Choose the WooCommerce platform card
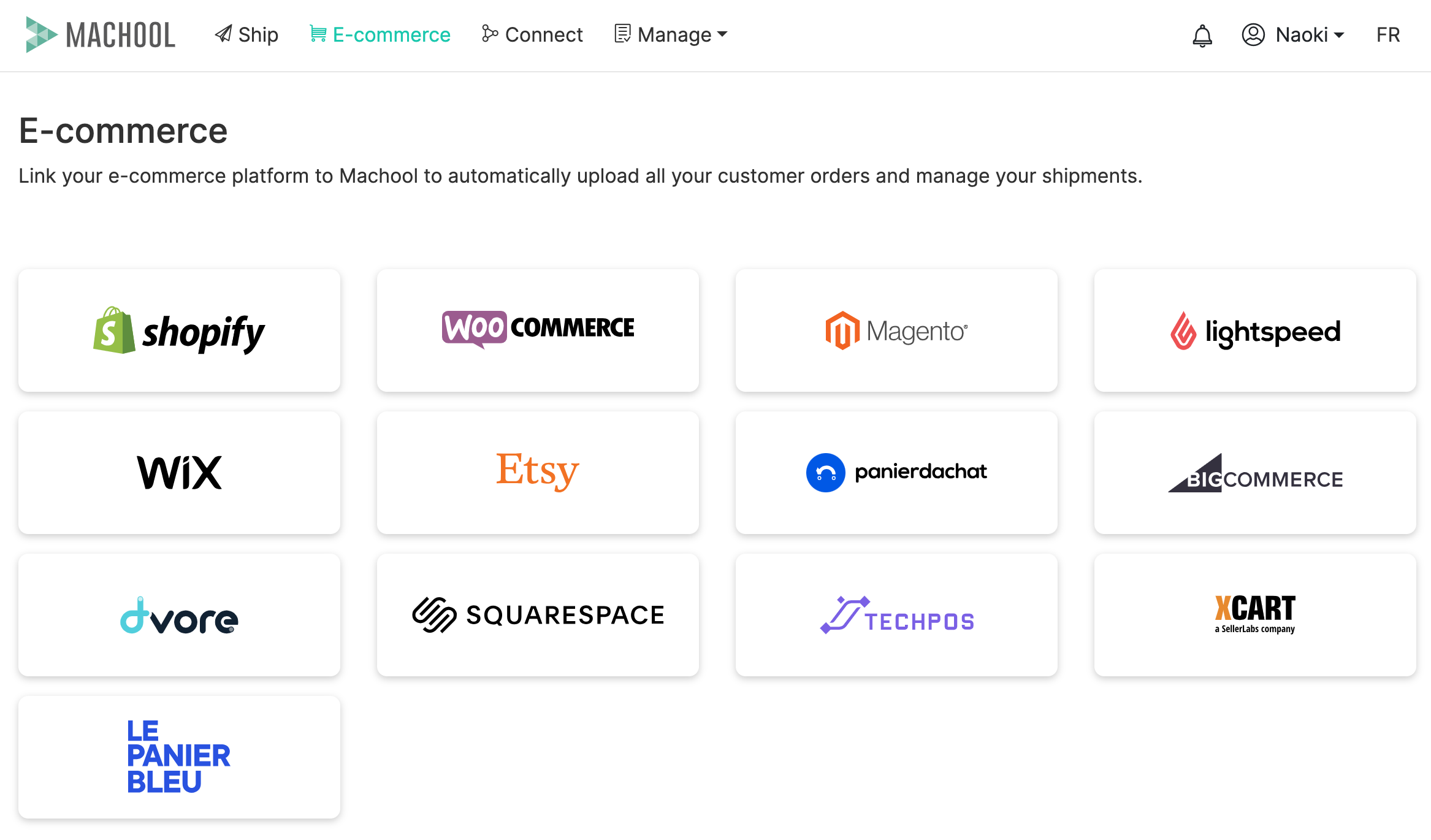The width and height of the screenshot is (1431, 840). pos(538,330)
